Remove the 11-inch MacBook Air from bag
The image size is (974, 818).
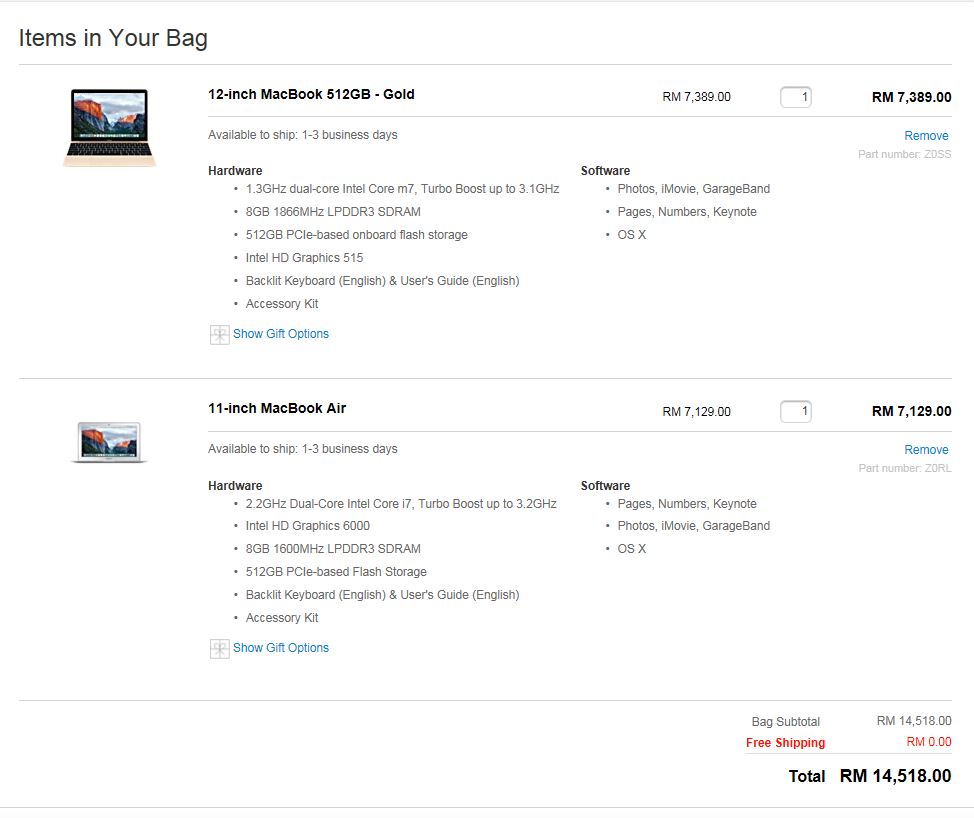coord(926,450)
